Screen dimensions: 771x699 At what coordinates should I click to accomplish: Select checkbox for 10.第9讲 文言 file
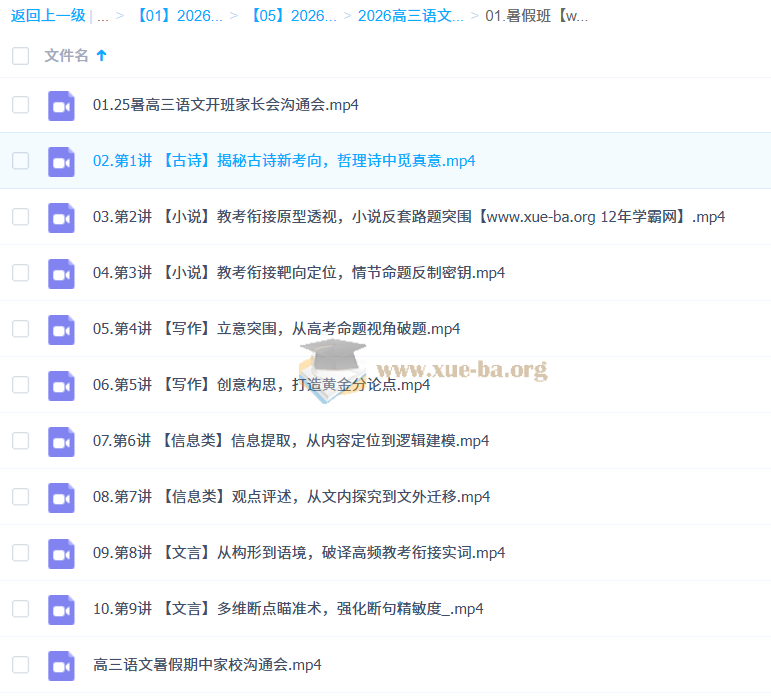20,609
